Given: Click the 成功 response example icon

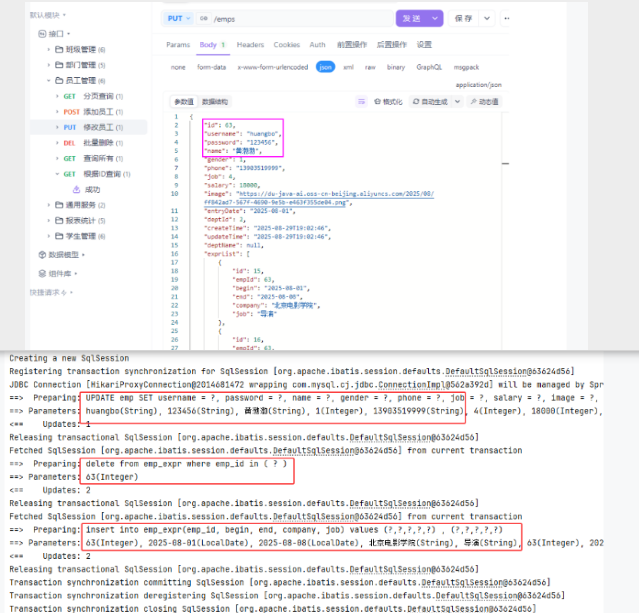Looking at the screenshot, I should pyautogui.click(x=76, y=188).
